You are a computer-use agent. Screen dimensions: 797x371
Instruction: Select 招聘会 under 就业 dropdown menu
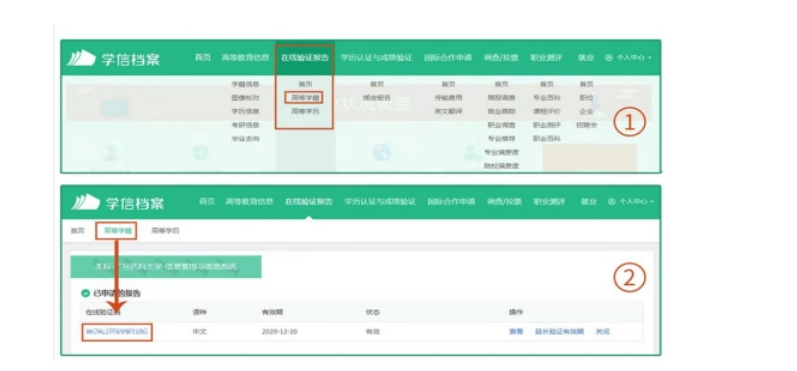[587, 125]
